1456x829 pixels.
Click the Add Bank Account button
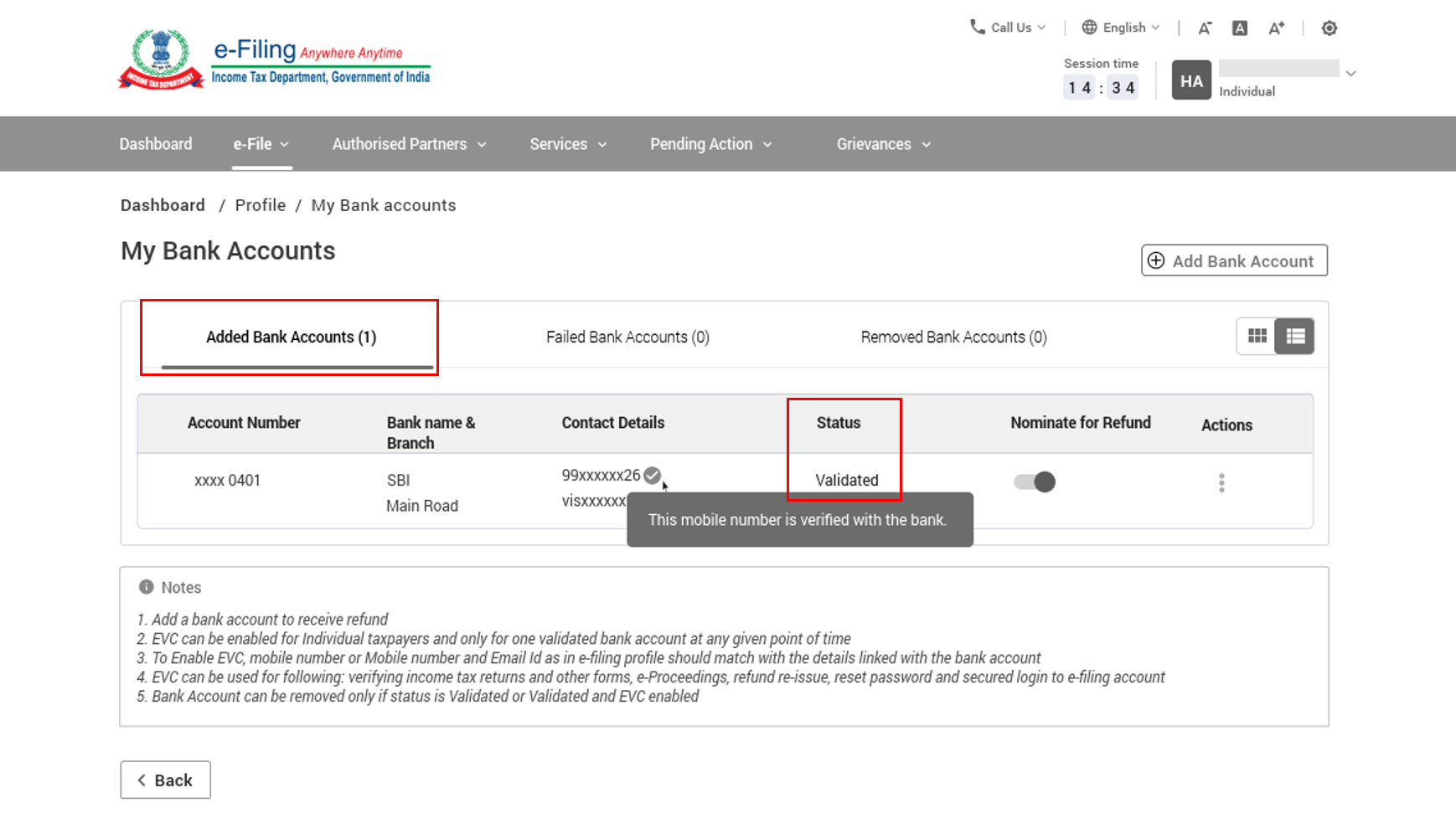click(1234, 260)
